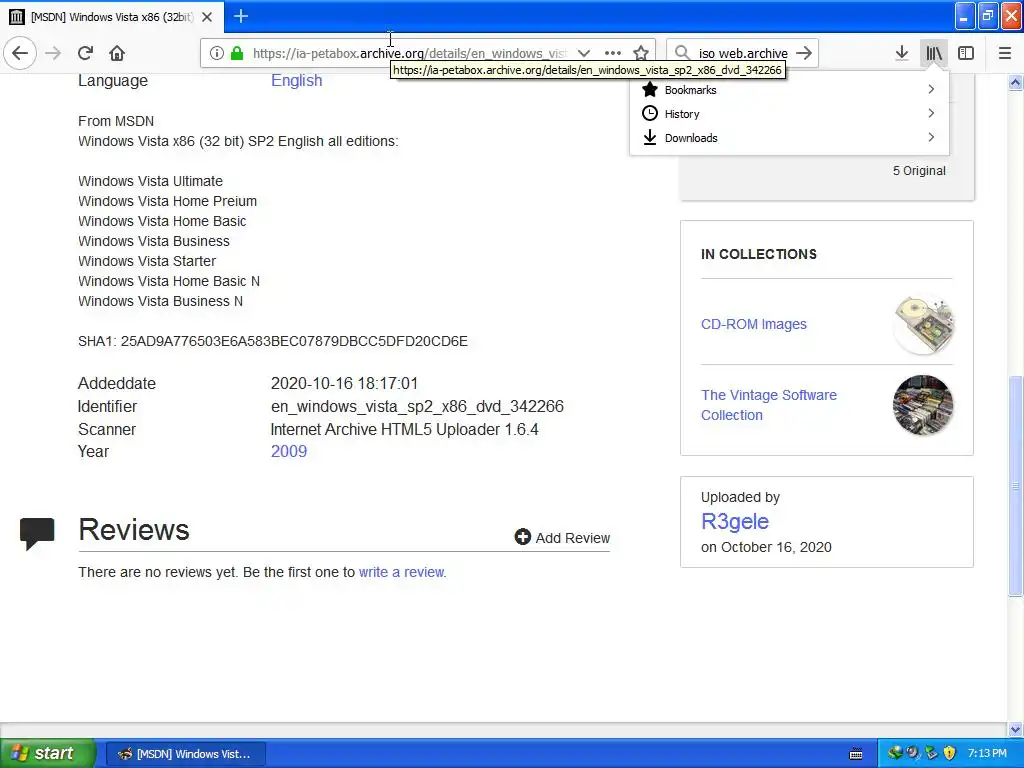Click the SHA1 hash text line
1024x768 pixels.
(x=273, y=341)
